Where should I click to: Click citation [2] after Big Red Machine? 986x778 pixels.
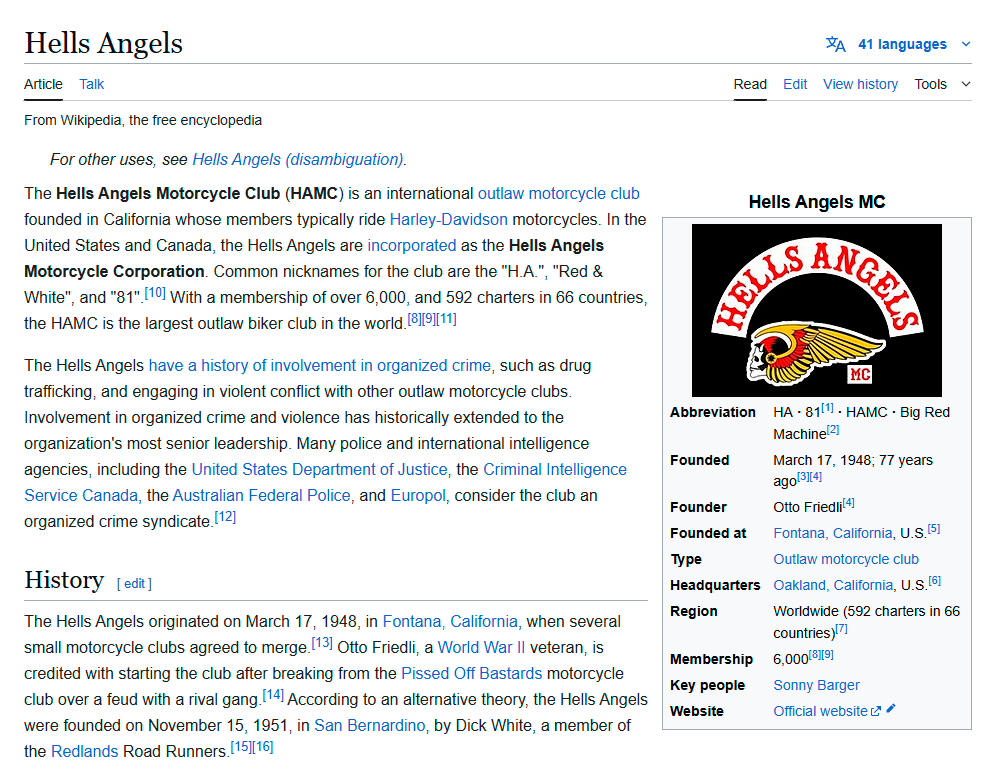833,430
